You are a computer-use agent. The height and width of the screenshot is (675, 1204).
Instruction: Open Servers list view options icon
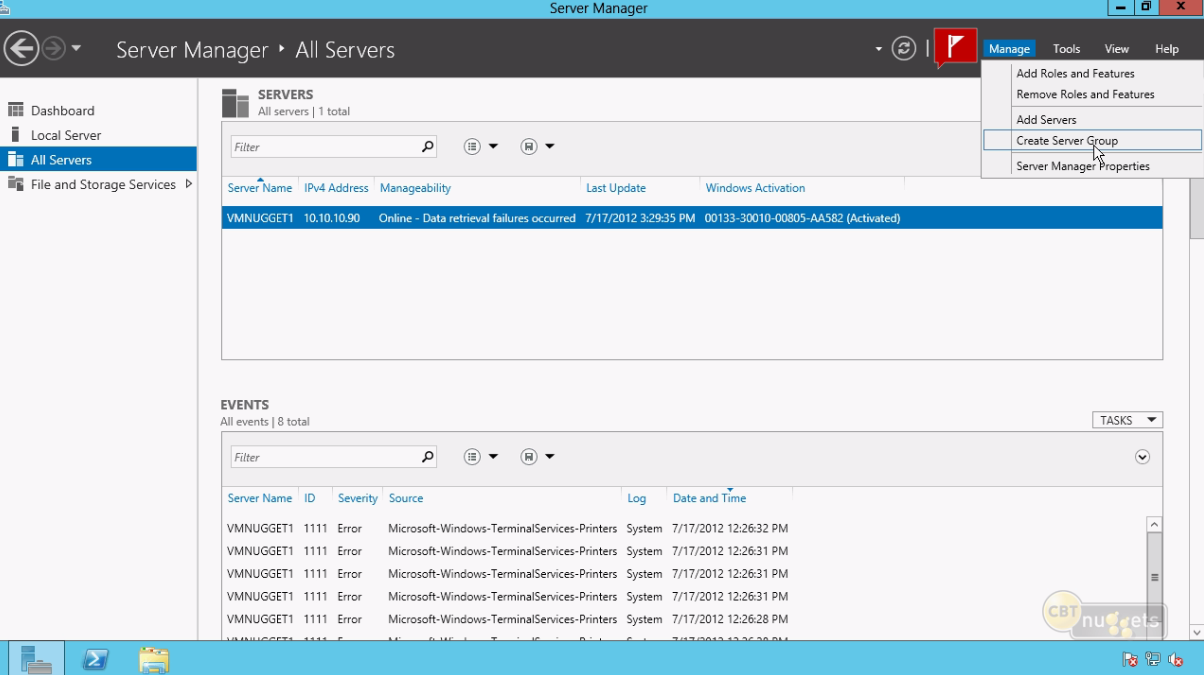point(473,147)
